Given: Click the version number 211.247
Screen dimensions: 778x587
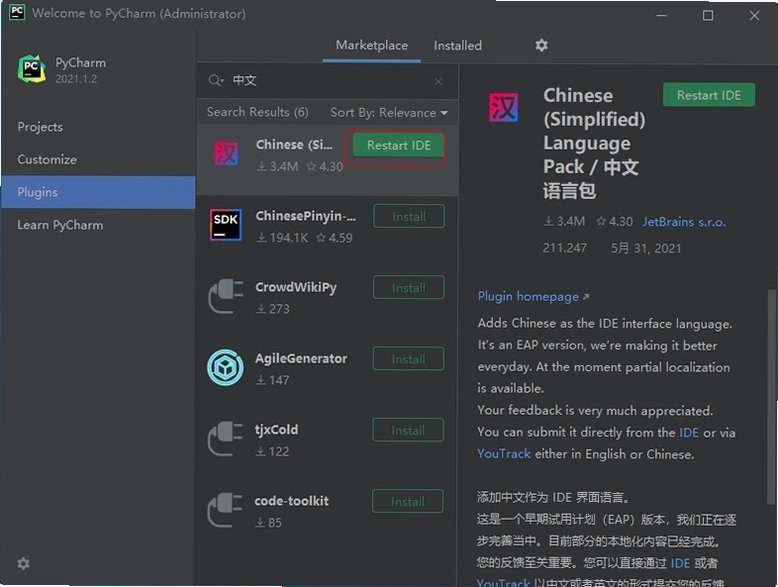Looking at the screenshot, I should click(564, 248).
